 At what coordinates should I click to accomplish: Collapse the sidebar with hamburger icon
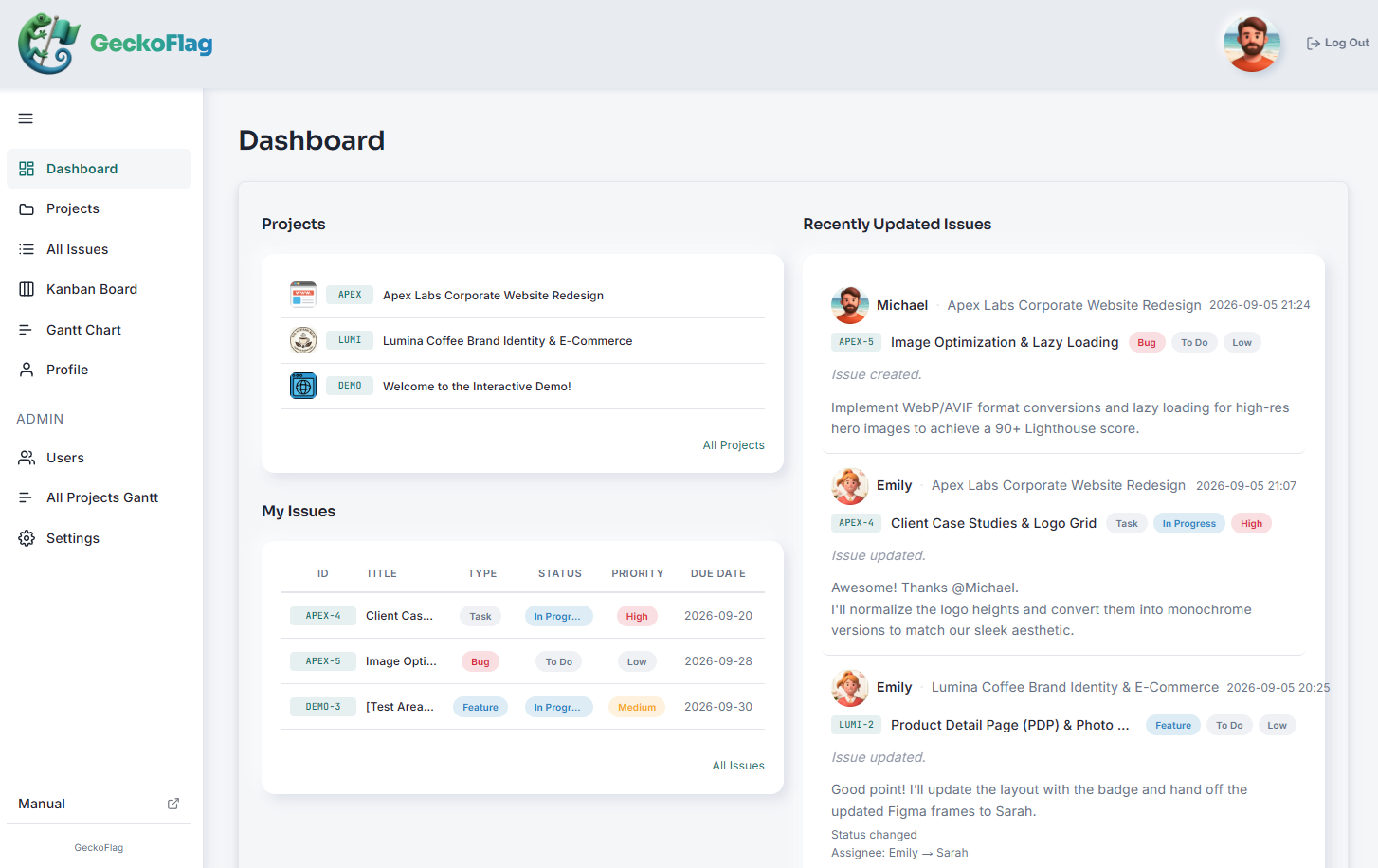(26, 118)
